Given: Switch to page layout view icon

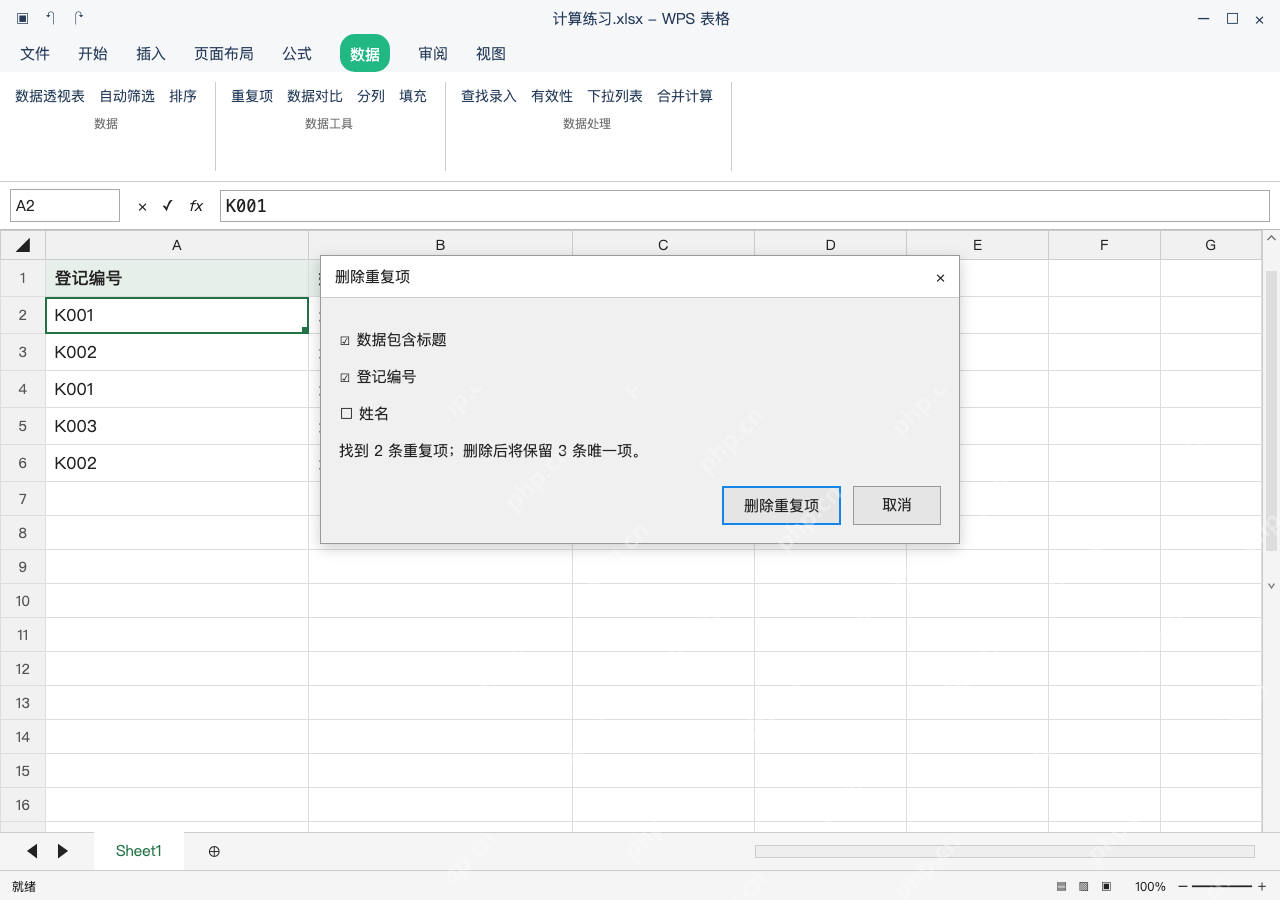Looking at the screenshot, I should 1084,887.
